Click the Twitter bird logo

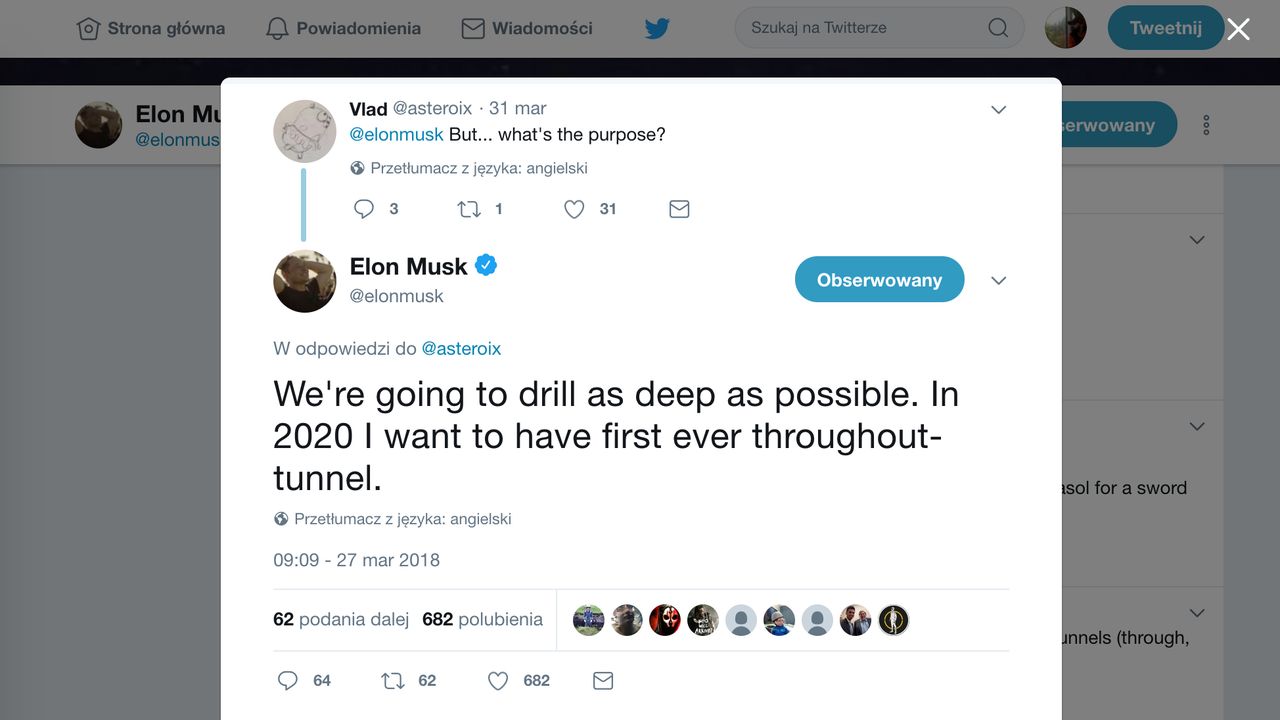(657, 29)
